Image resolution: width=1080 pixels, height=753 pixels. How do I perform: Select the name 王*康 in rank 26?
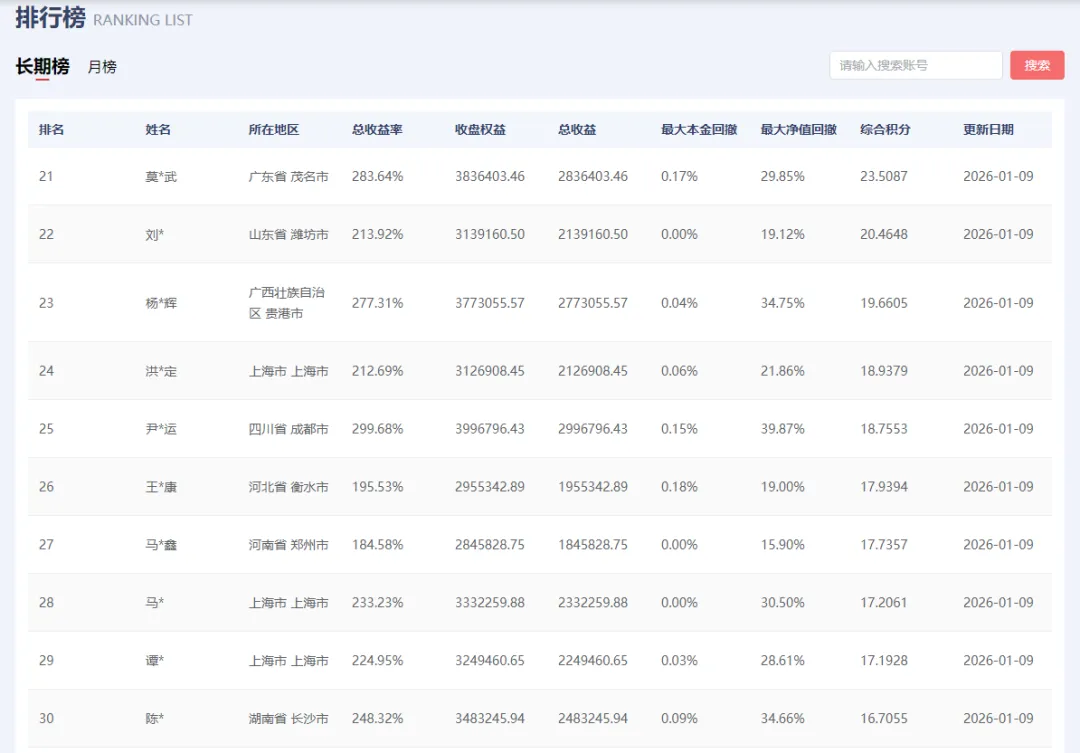coord(161,487)
